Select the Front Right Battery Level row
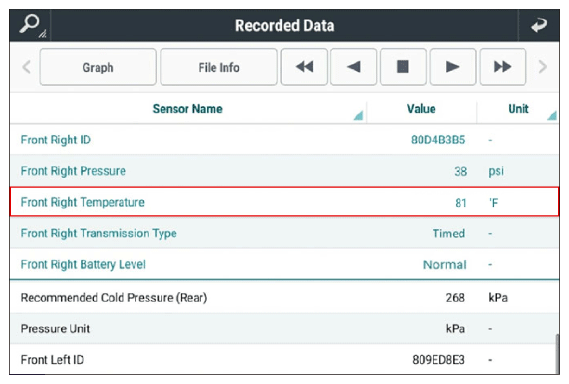 coord(284,264)
